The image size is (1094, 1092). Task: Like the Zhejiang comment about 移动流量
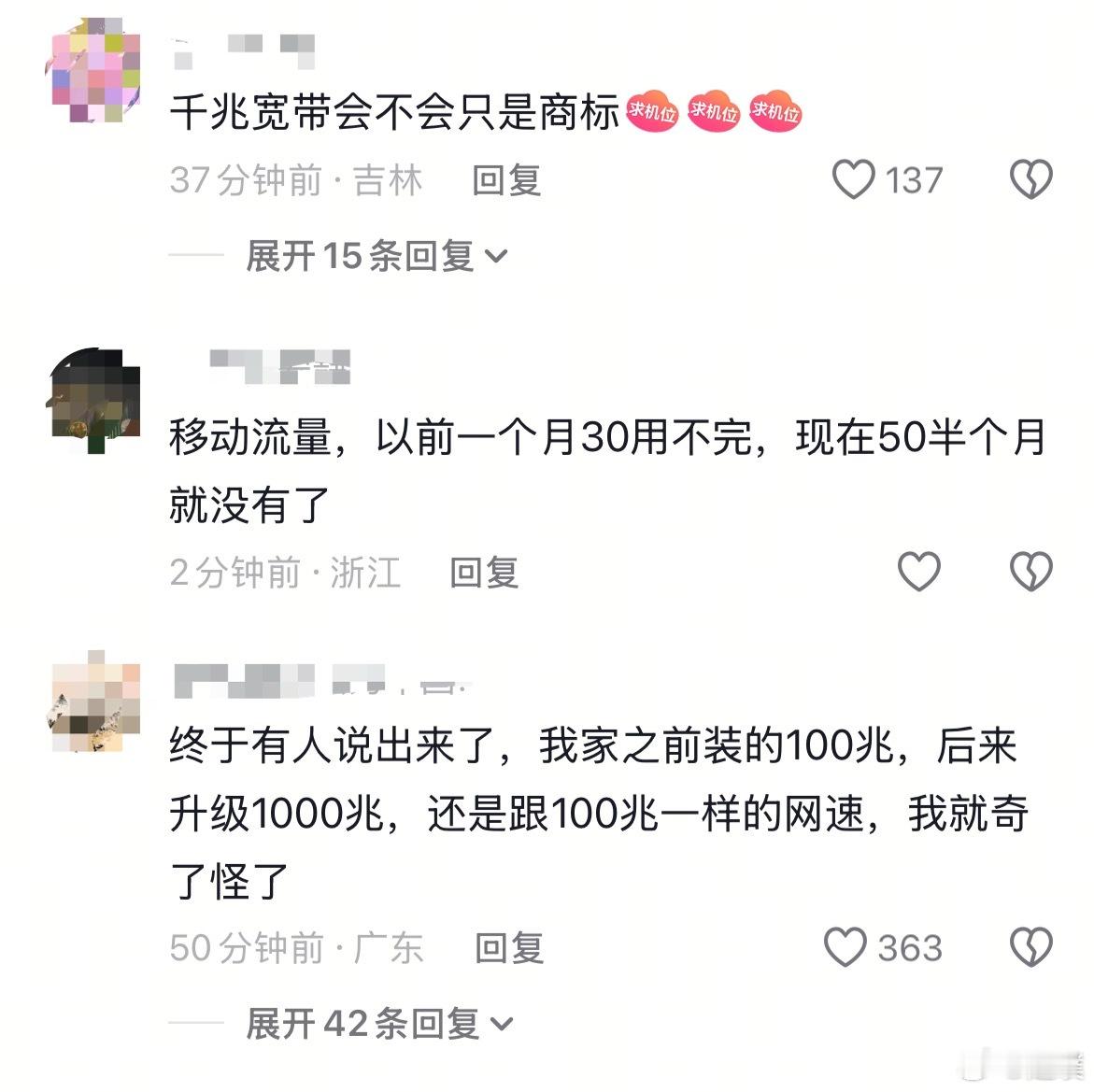coord(919,572)
